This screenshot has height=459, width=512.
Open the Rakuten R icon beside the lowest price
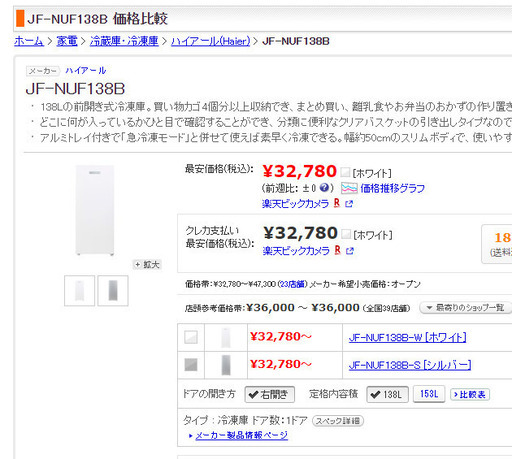point(337,203)
